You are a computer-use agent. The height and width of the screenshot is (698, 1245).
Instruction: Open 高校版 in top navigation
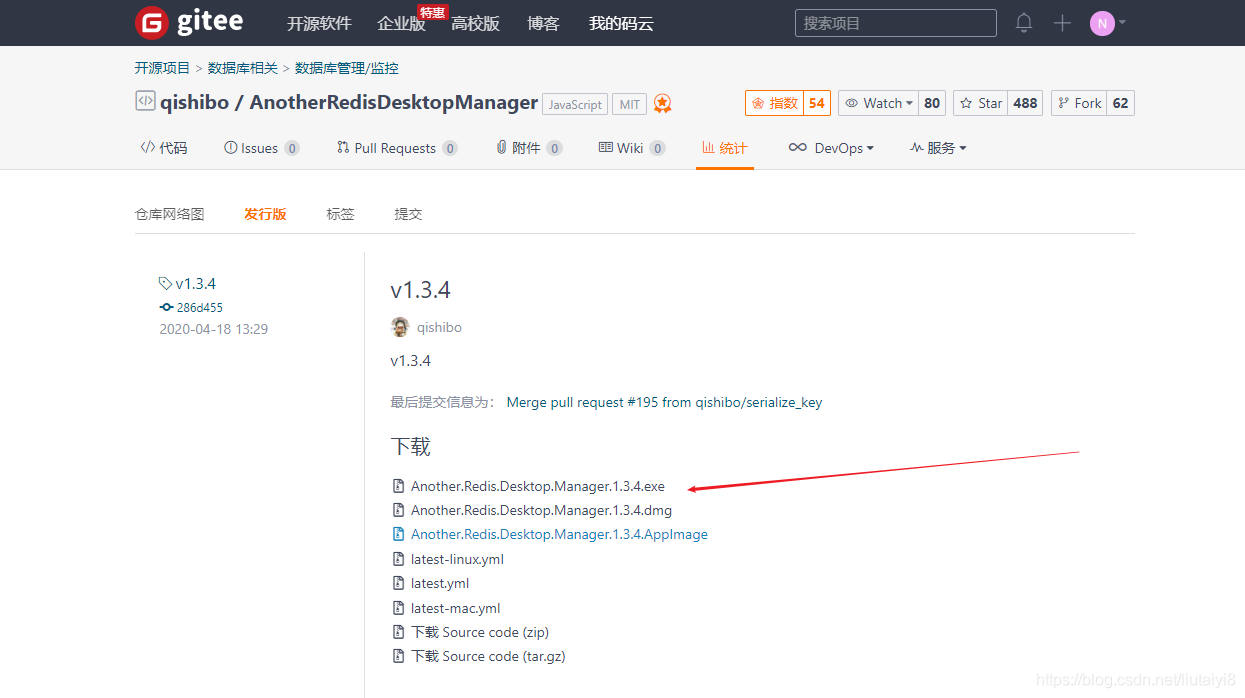point(475,23)
